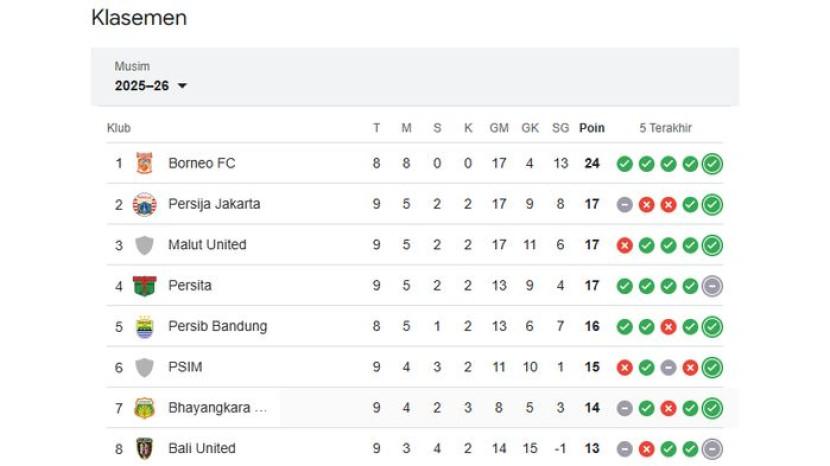Screen dimensions: 830x466
Task: Click the 5 Terakhir column header
Action: click(x=666, y=128)
